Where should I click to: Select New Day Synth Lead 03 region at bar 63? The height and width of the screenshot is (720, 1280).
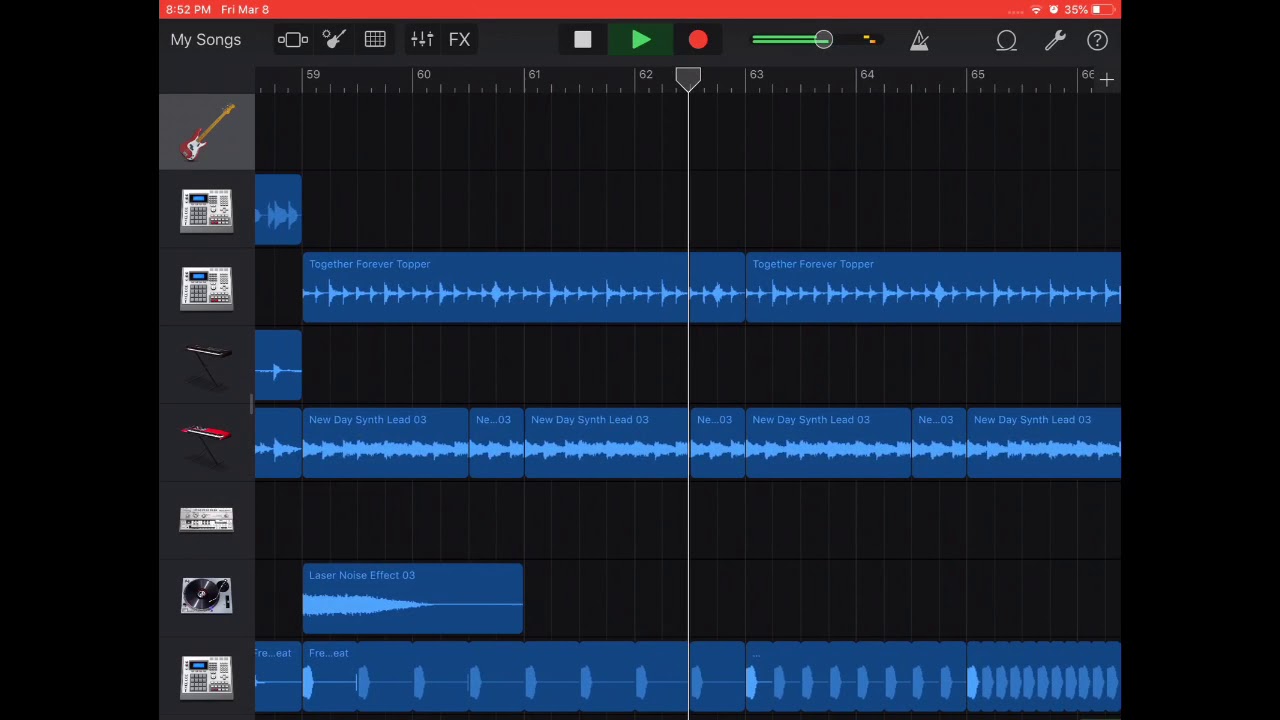pos(828,444)
